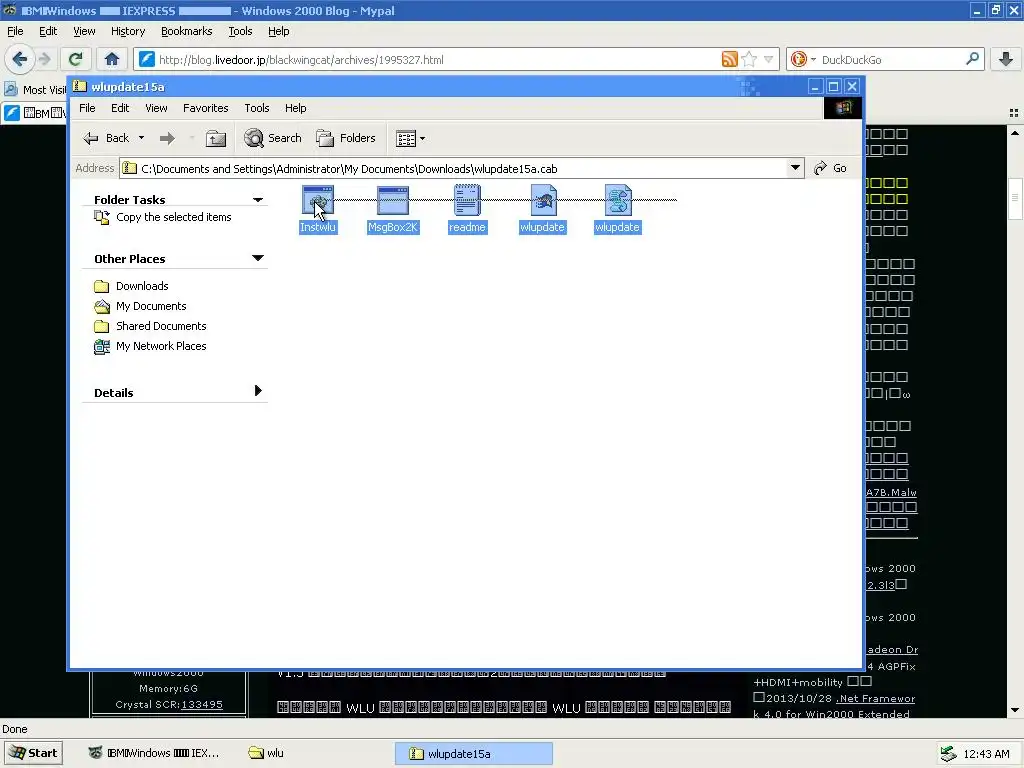Click the search magnifier icon in Mypal
This screenshot has height=768, width=1024.
tap(972, 59)
